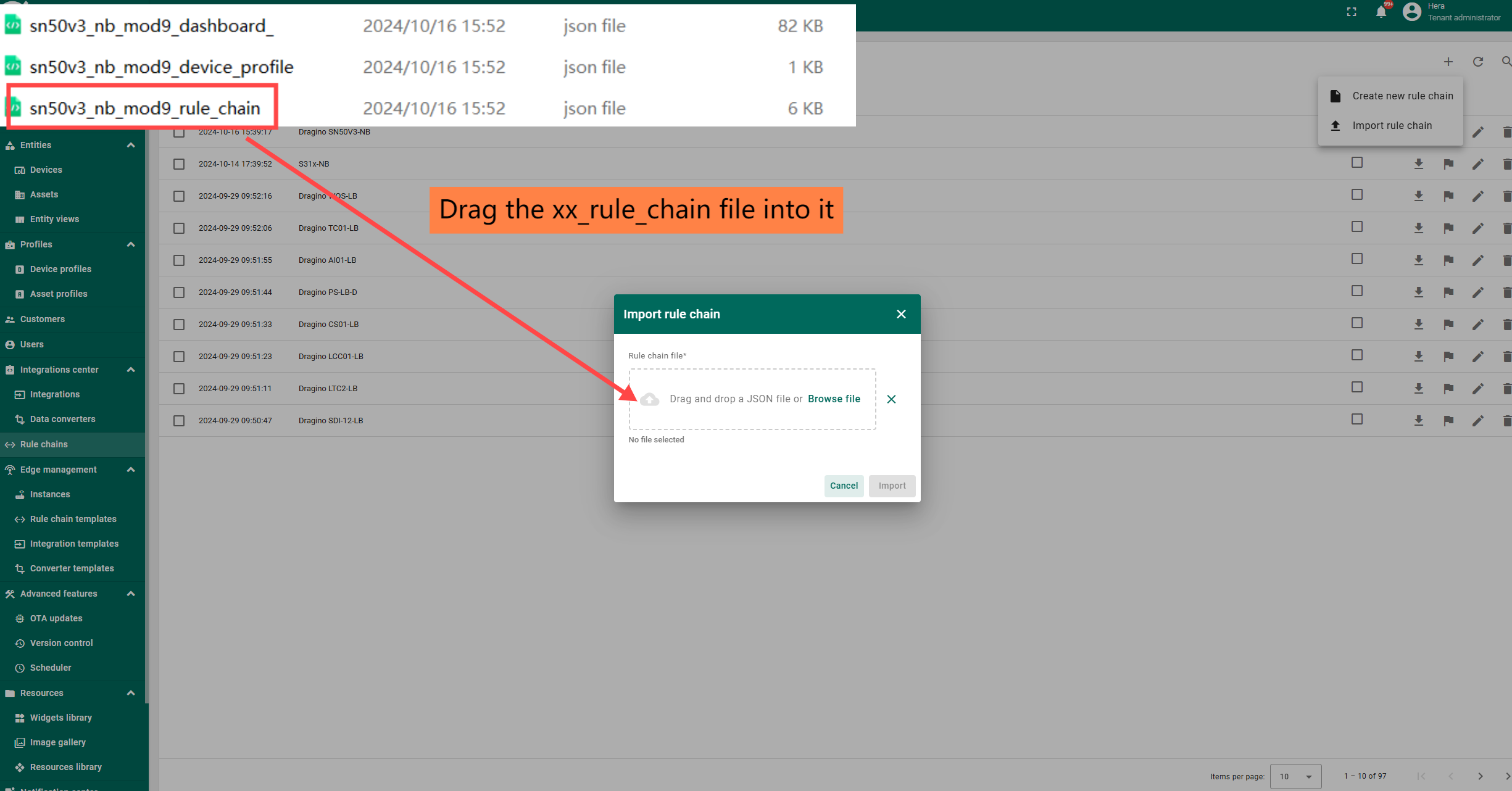Go to next page arrow
1512x791 pixels.
pos(1480,776)
